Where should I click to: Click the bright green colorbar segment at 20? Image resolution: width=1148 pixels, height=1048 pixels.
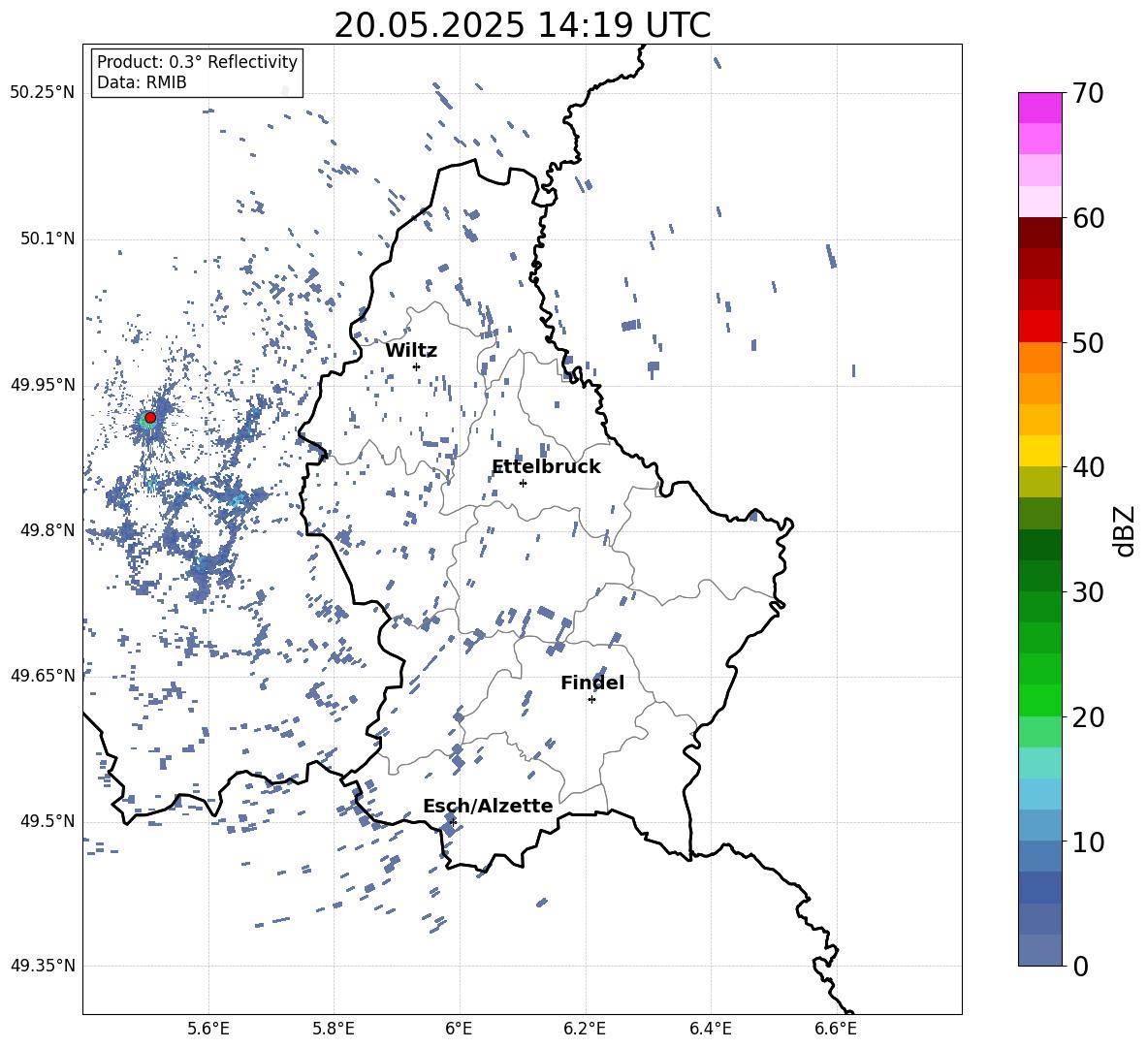[1039, 700]
